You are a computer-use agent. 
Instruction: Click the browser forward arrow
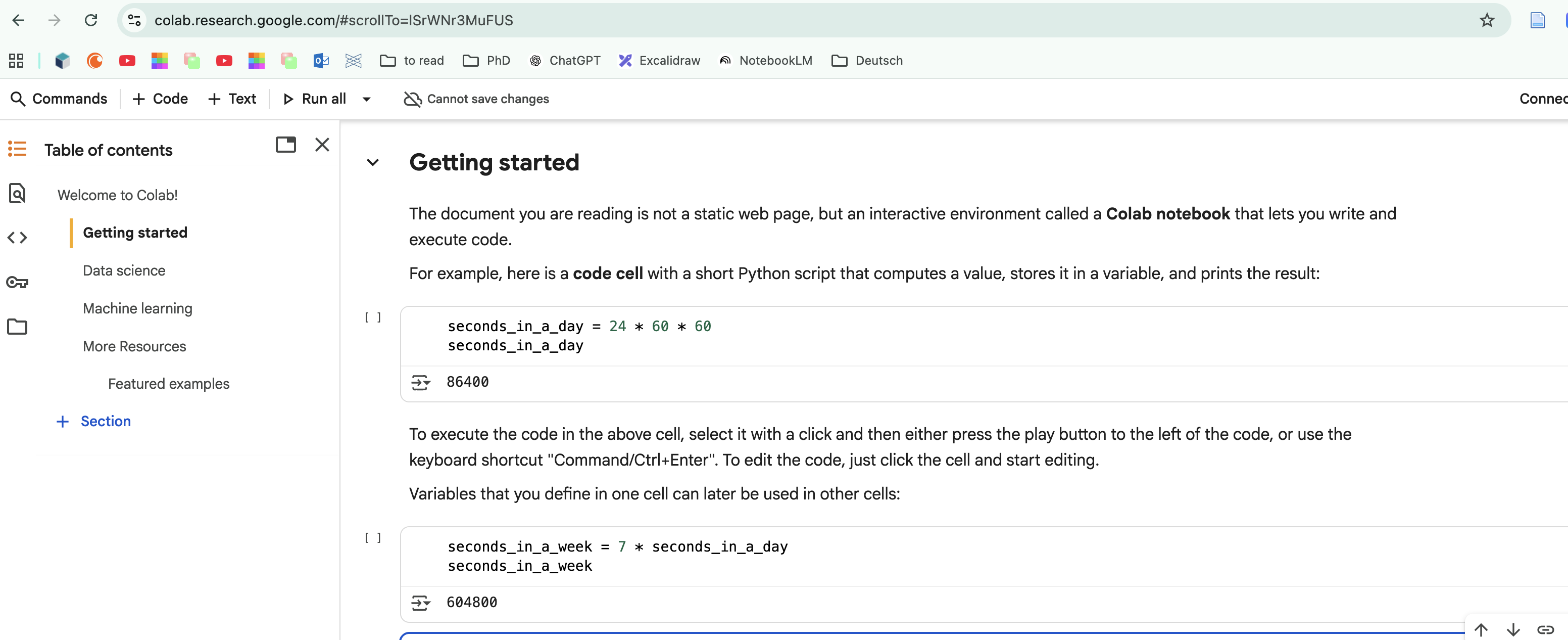coord(55,20)
